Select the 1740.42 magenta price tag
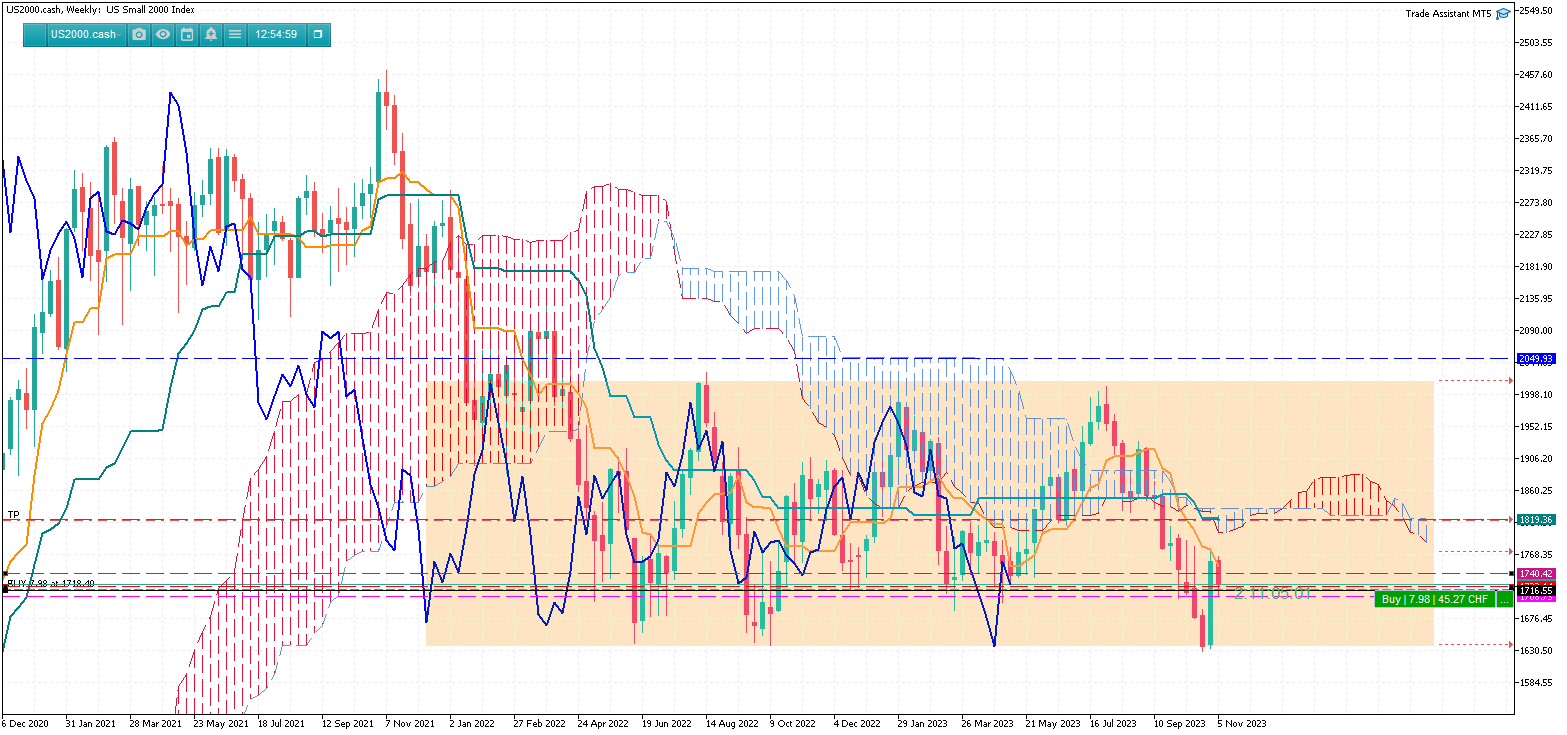The image size is (1567, 735). coord(1535,574)
